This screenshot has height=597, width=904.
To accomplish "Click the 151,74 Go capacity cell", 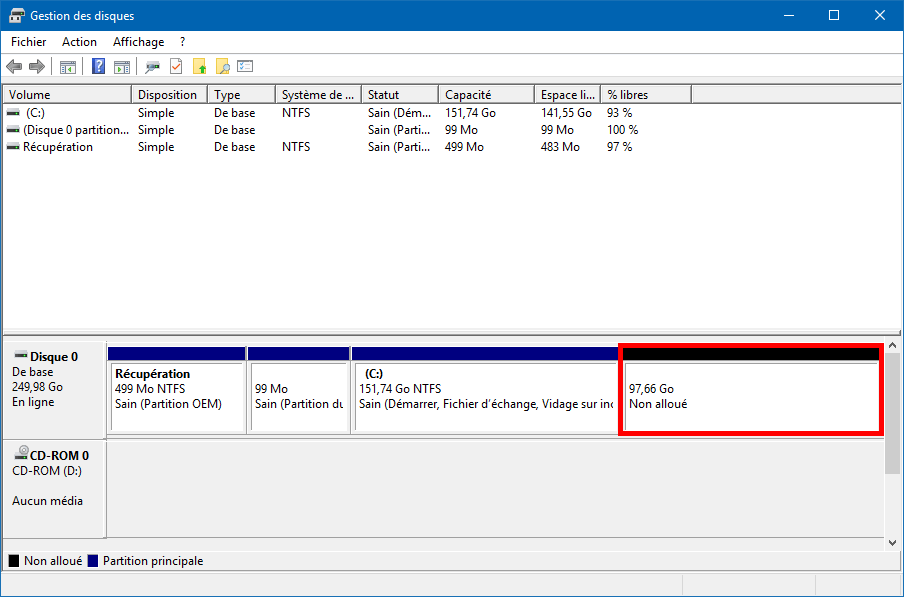I will click(470, 113).
